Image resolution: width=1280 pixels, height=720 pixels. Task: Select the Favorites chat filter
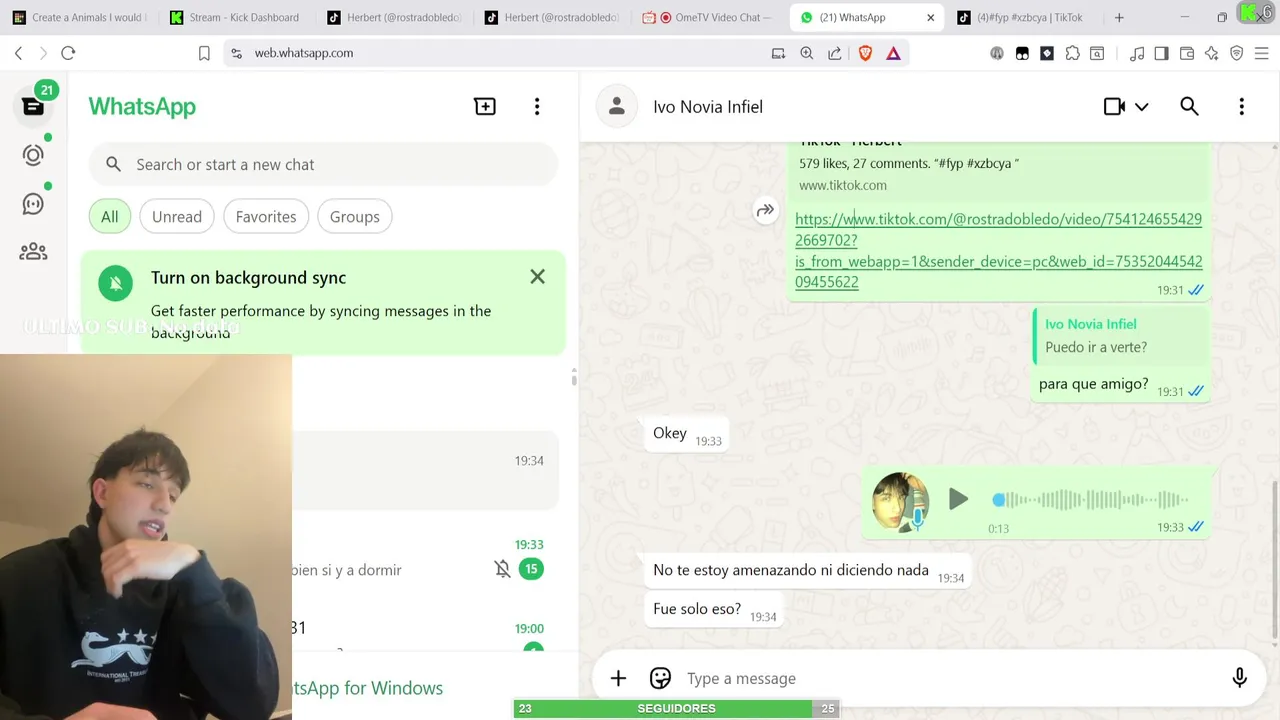[266, 216]
